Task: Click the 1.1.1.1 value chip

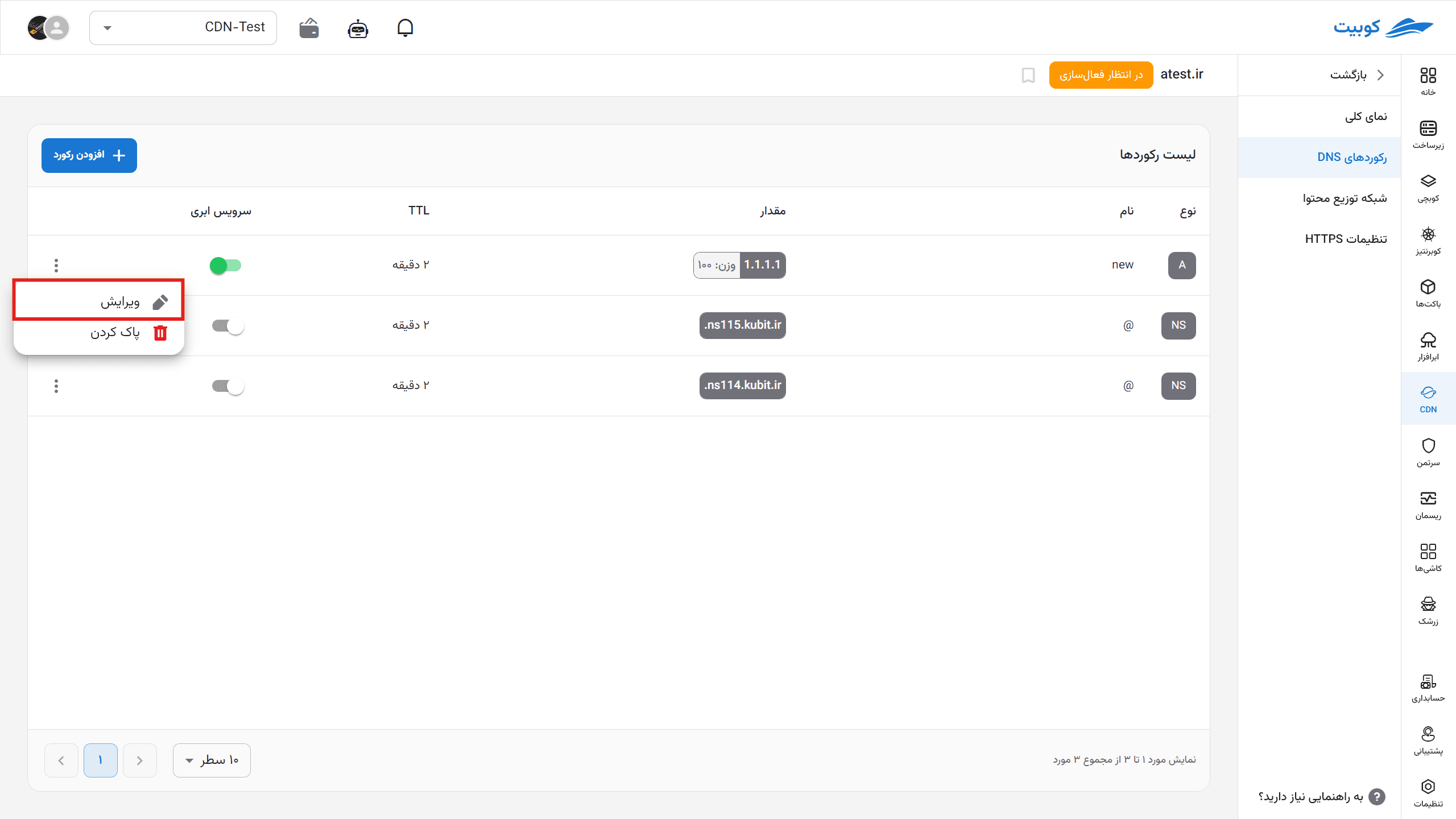Action: point(762,265)
